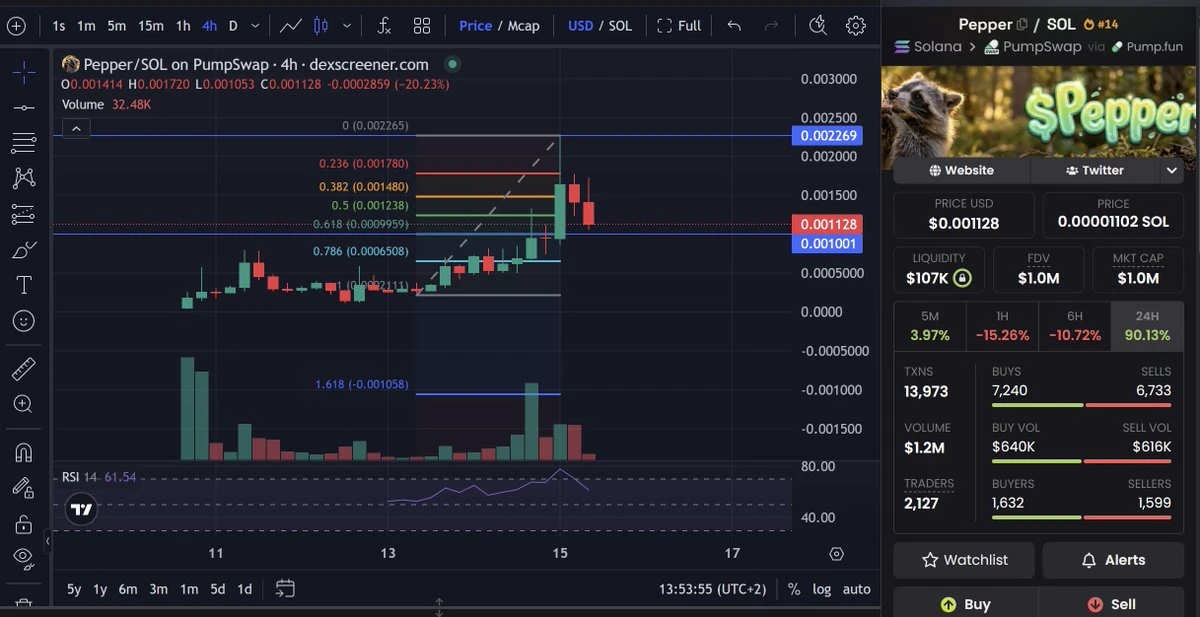Viewport: 1200px width, 617px height.
Task: Open the token Twitter link
Action: point(1095,171)
